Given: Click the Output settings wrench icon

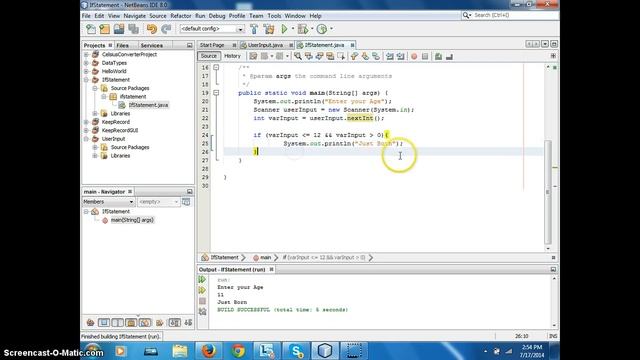Looking at the screenshot, I should pos(202,312).
